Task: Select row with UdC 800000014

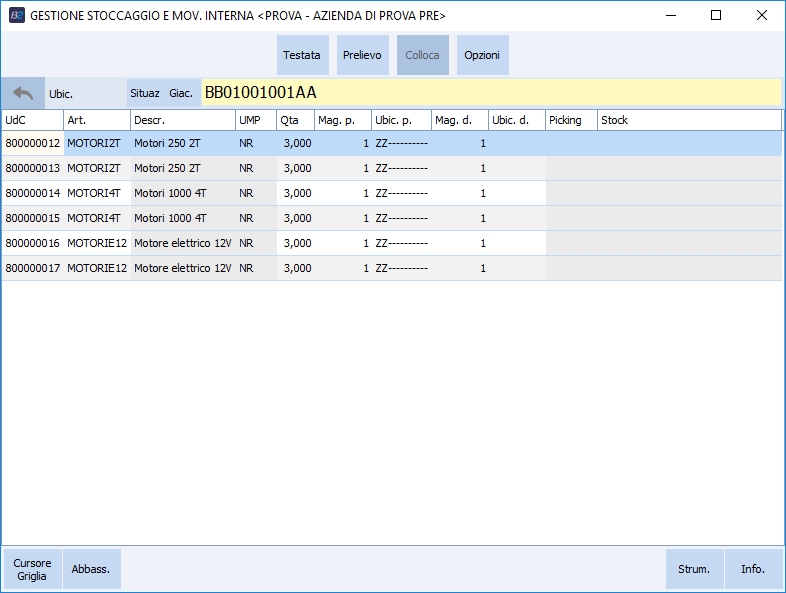Action: pyautogui.click(x=33, y=193)
